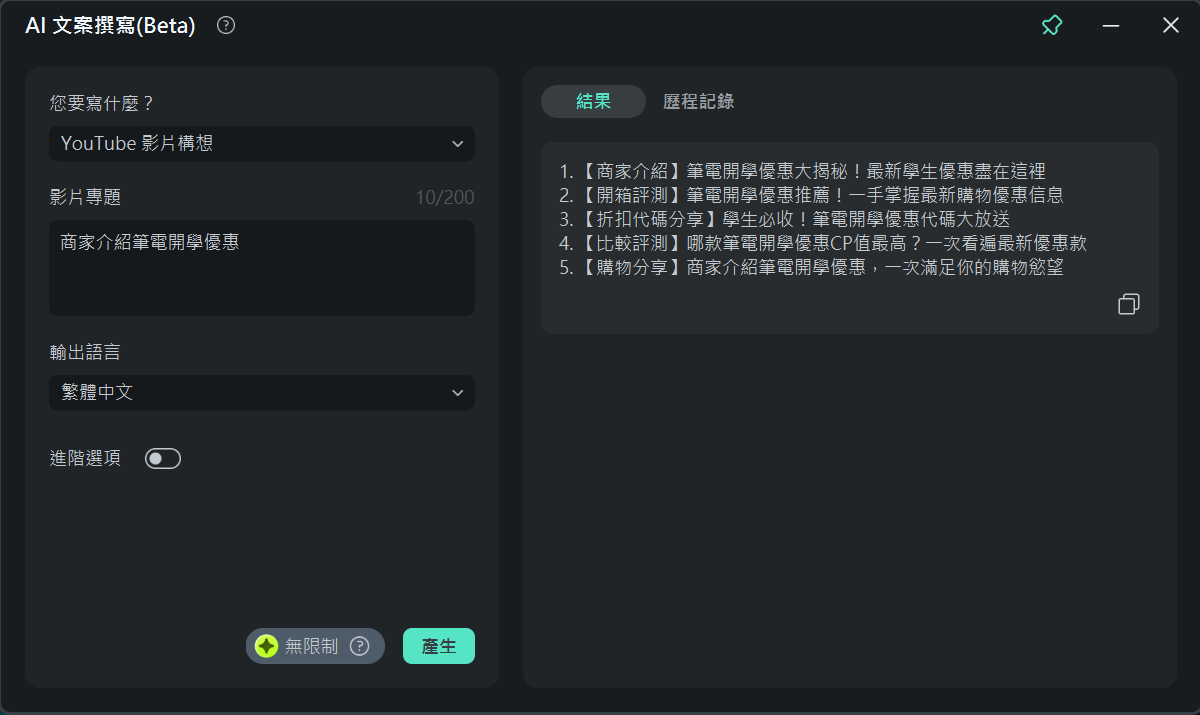Click the 影片專題 label

(x=85, y=198)
